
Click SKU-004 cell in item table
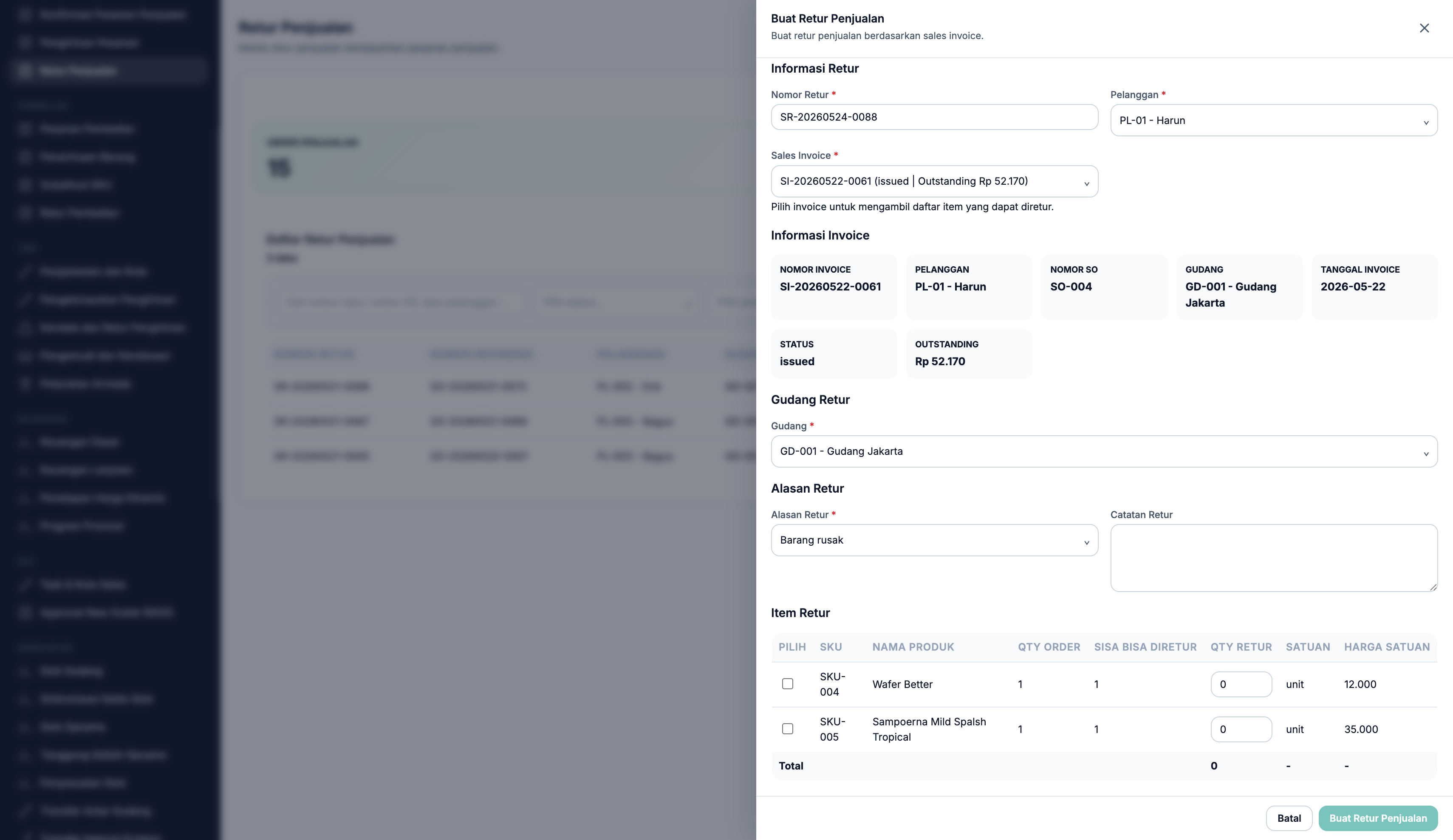(x=833, y=684)
